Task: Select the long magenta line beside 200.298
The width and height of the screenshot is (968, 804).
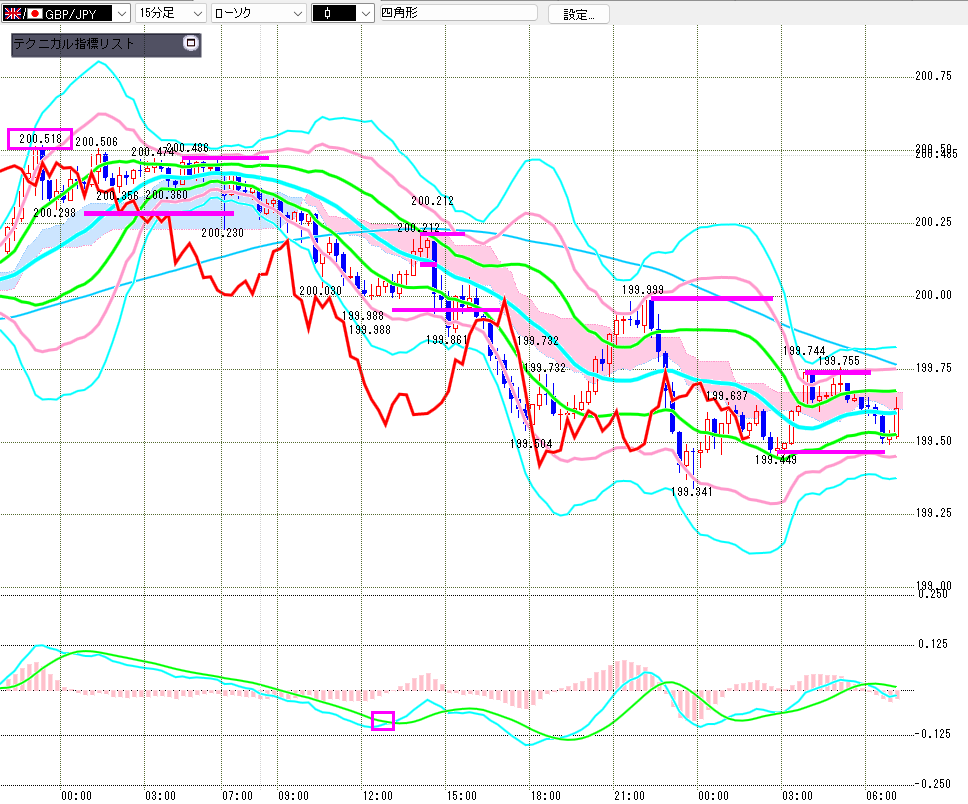Action: point(158,213)
